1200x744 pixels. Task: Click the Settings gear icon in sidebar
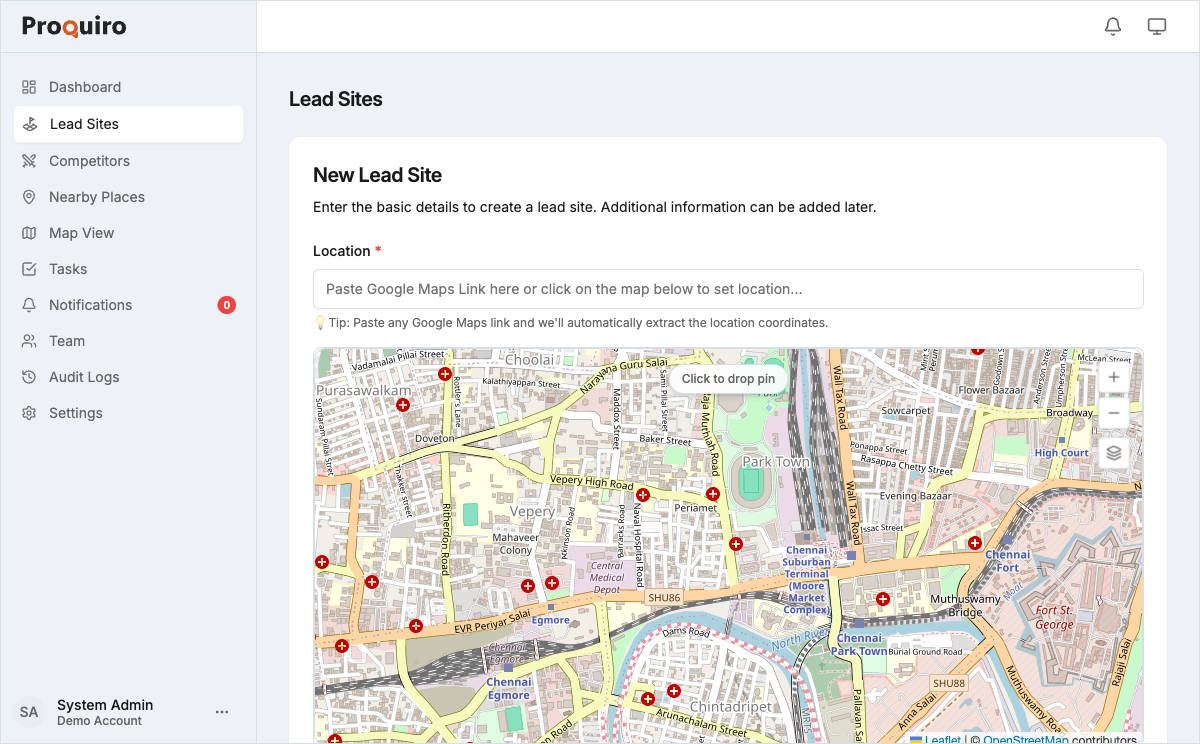pos(29,413)
